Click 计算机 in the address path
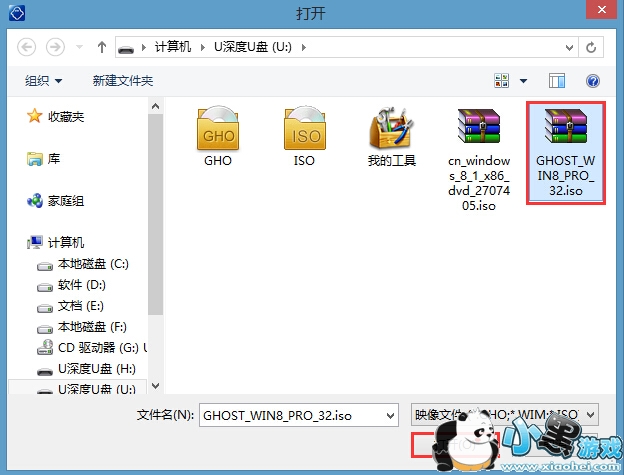The height and width of the screenshot is (475, 624). (x=173, y=47)
